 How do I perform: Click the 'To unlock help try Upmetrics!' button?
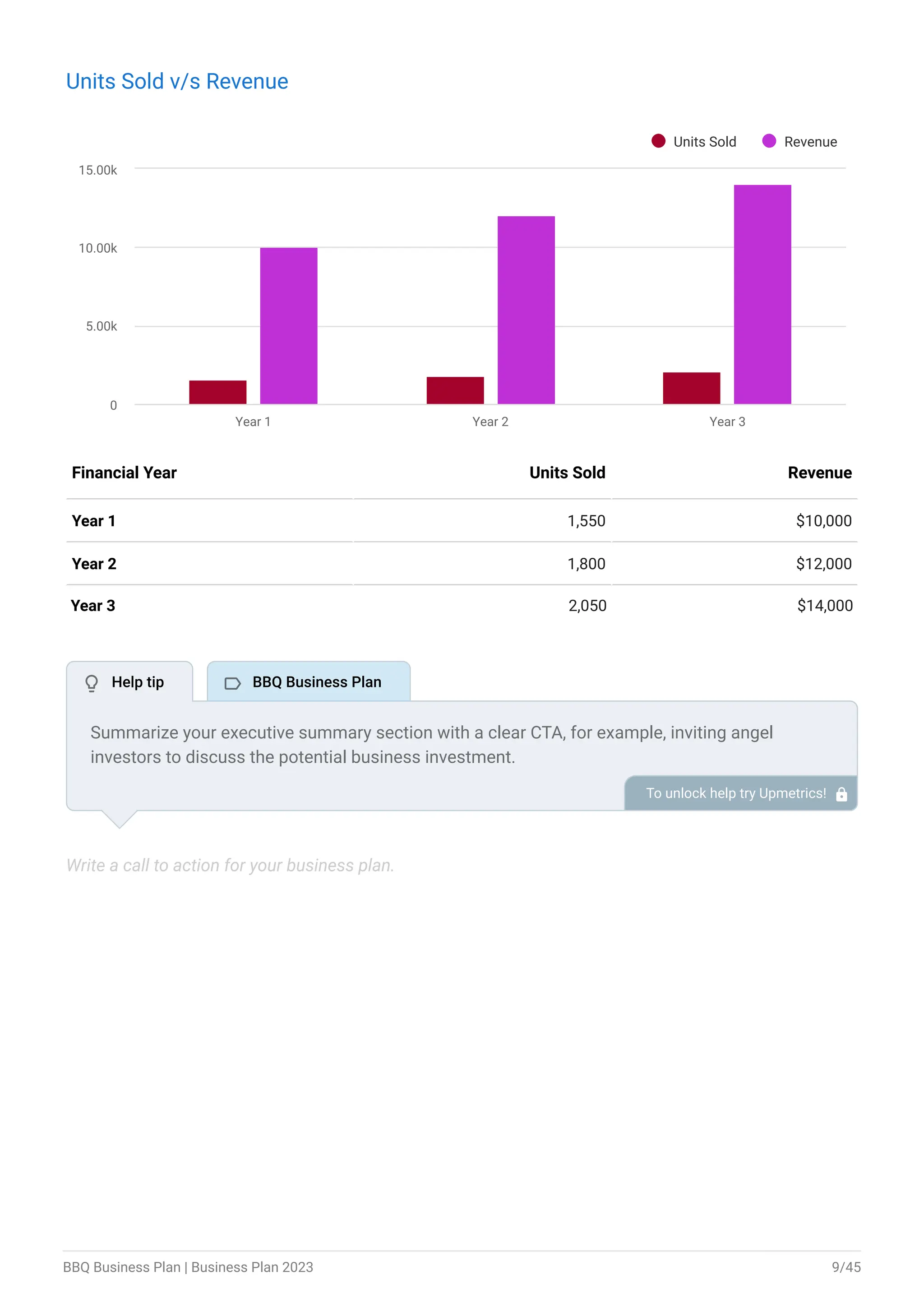[x=741, y=793]
